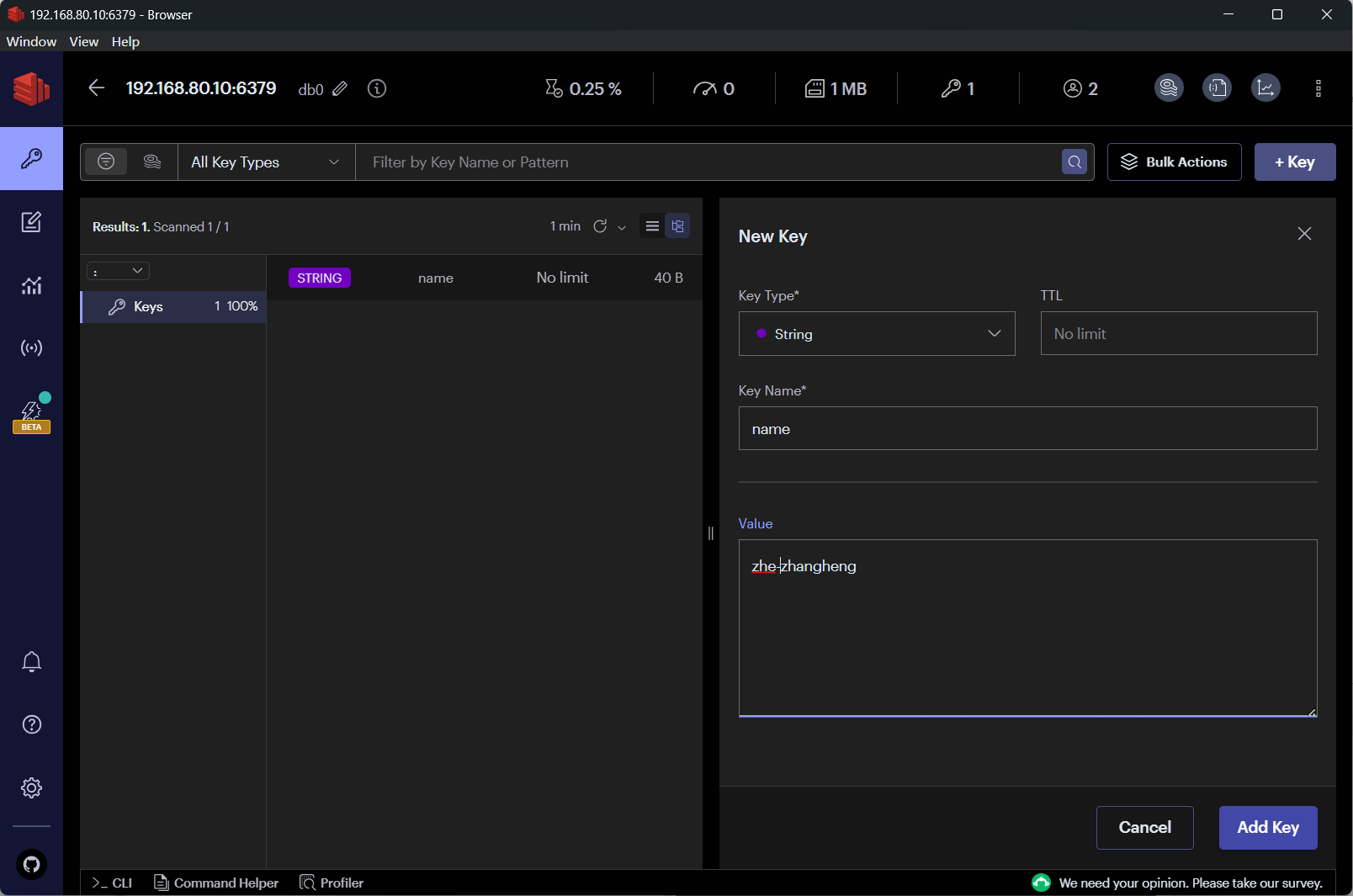Viewport: 1353px width, 896px height.
Task: Open the All Key Types dropdown
Action: [x=266, y=162]
